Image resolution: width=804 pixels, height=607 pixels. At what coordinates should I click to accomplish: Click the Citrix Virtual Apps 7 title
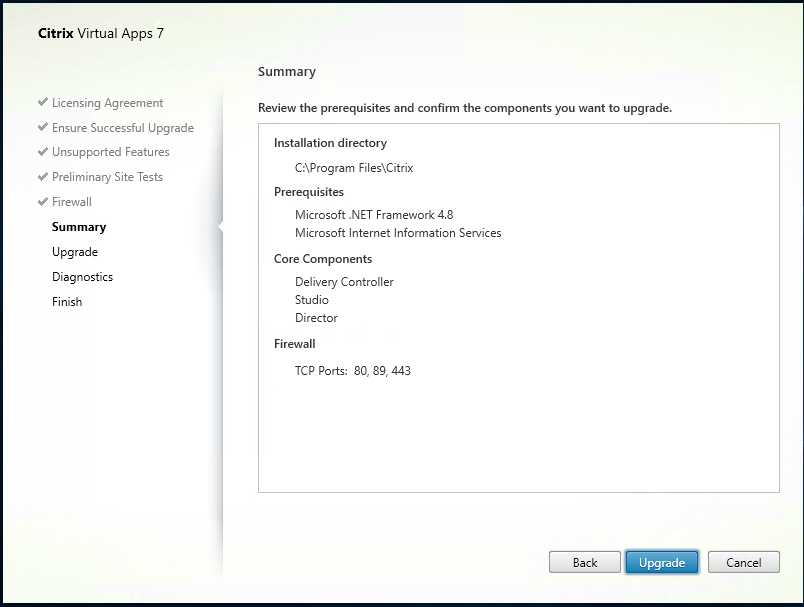tap(101, 33)
